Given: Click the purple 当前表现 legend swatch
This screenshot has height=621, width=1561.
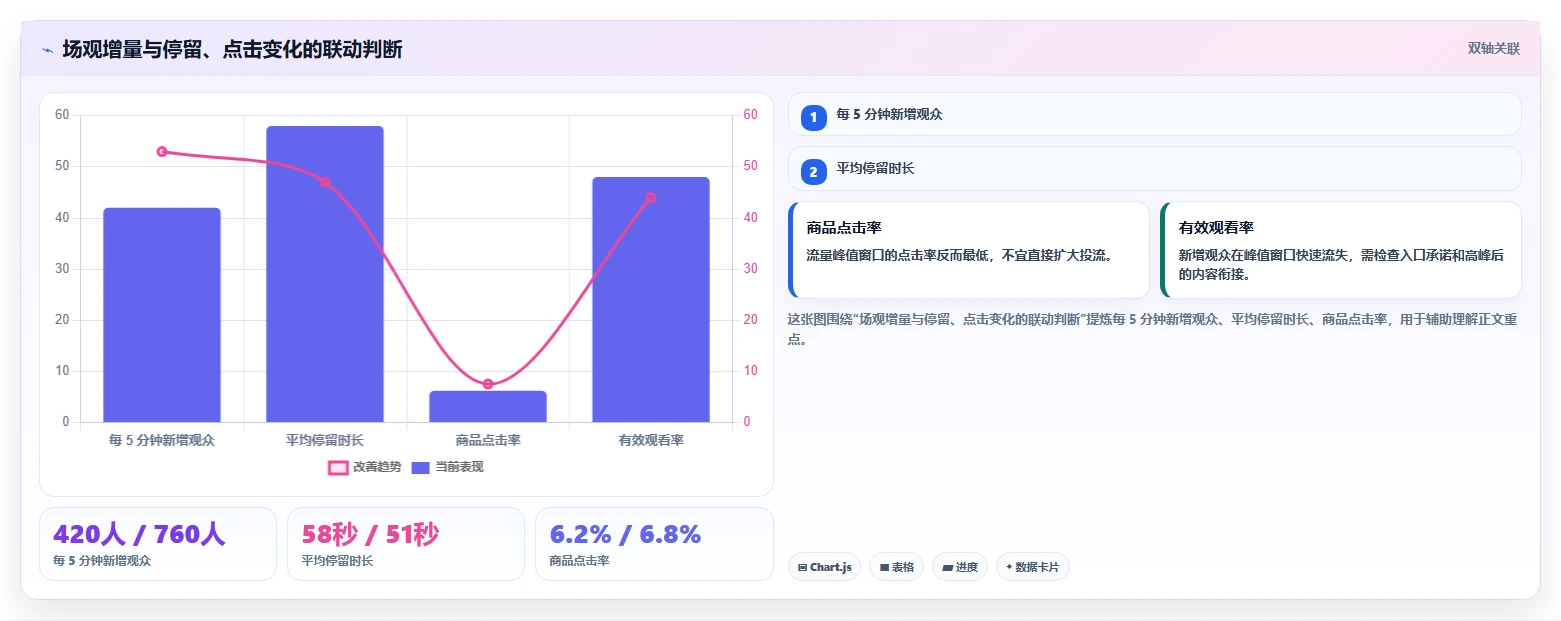Looking at the screenshot, I should point(421,467).
